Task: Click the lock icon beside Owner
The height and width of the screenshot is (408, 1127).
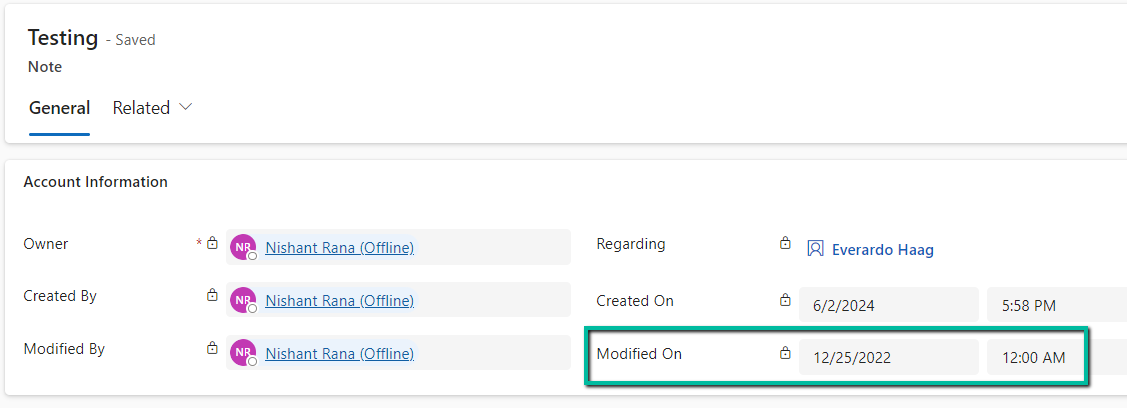Action: pyautogui.click(x=212, y=243)
